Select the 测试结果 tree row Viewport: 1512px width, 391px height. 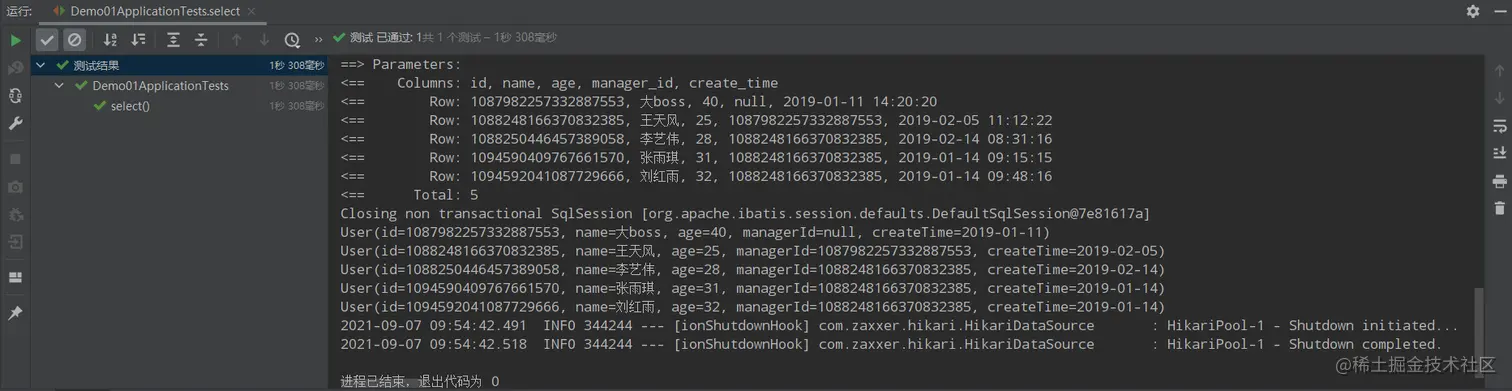click(180, 66)
